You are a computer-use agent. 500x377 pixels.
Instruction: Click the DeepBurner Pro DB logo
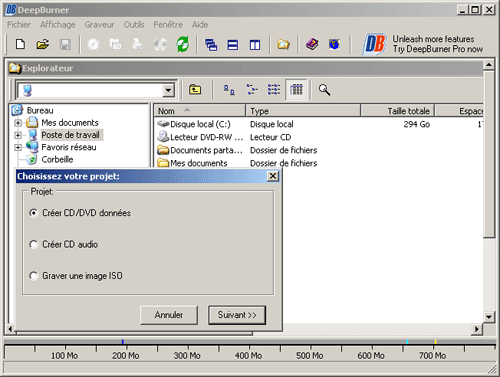pos(375,44)
